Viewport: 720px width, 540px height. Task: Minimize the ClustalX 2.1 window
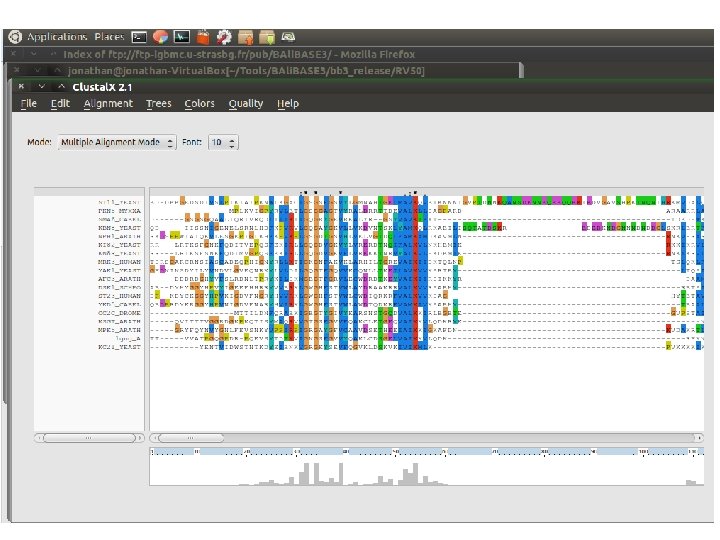41,86
